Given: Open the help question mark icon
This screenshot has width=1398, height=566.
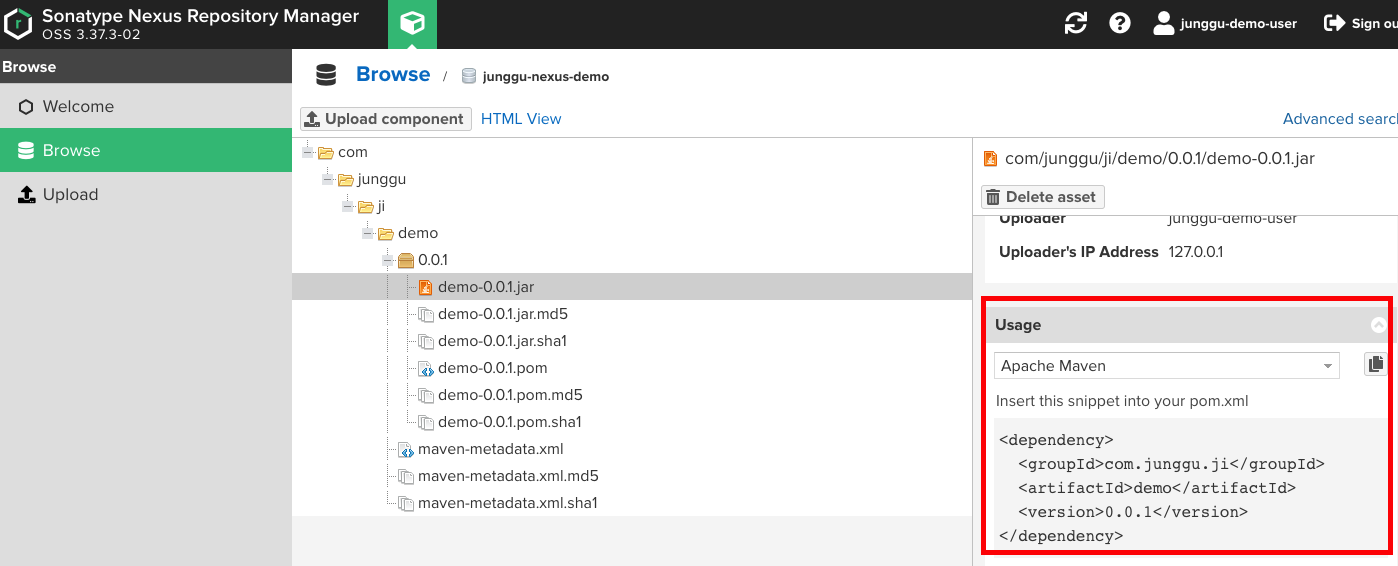Looking at the screenshot, I should tap(1120, 23).
